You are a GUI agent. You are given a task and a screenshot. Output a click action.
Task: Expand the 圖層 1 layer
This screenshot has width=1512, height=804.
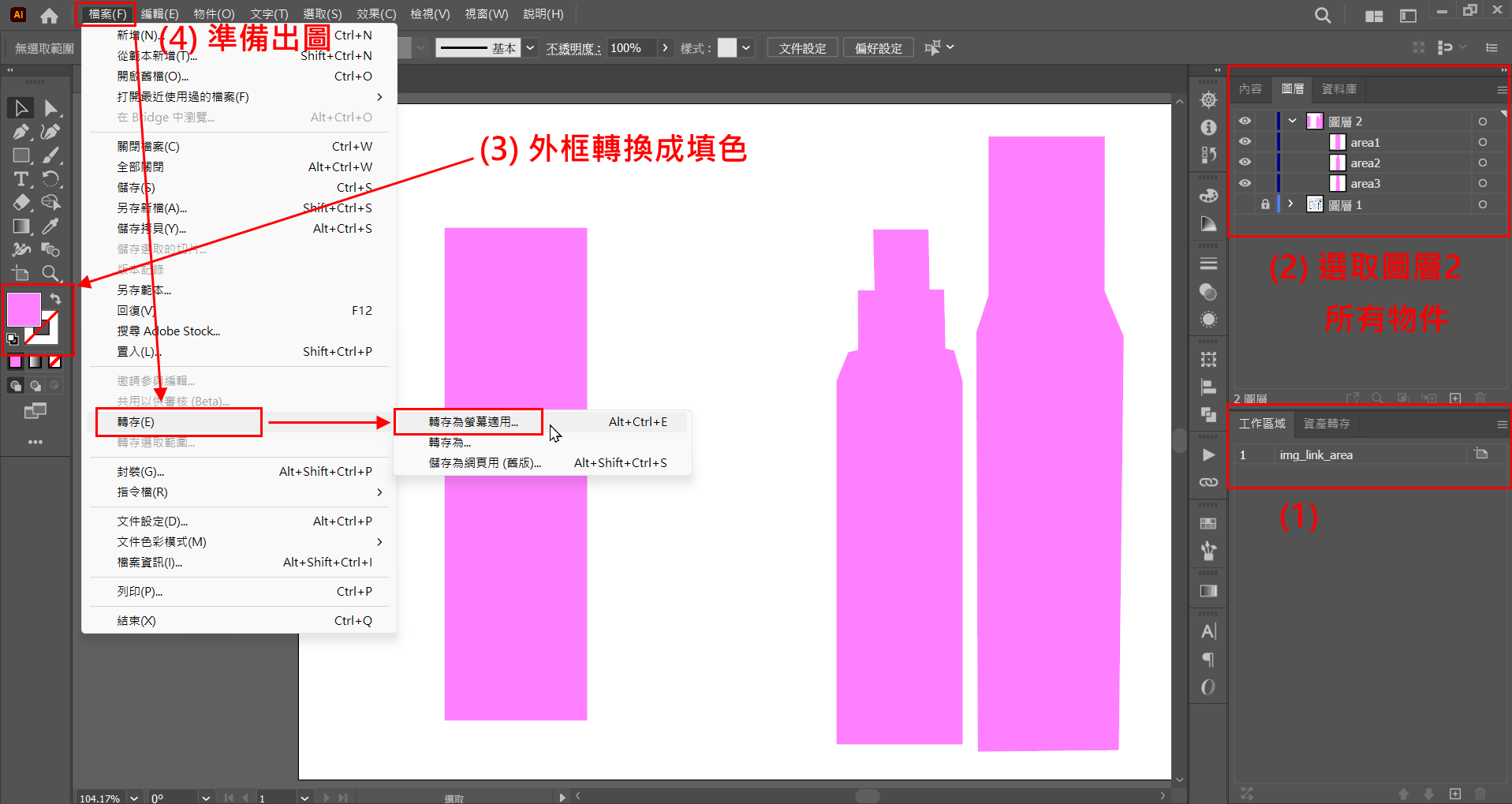tap(1290, 204)
